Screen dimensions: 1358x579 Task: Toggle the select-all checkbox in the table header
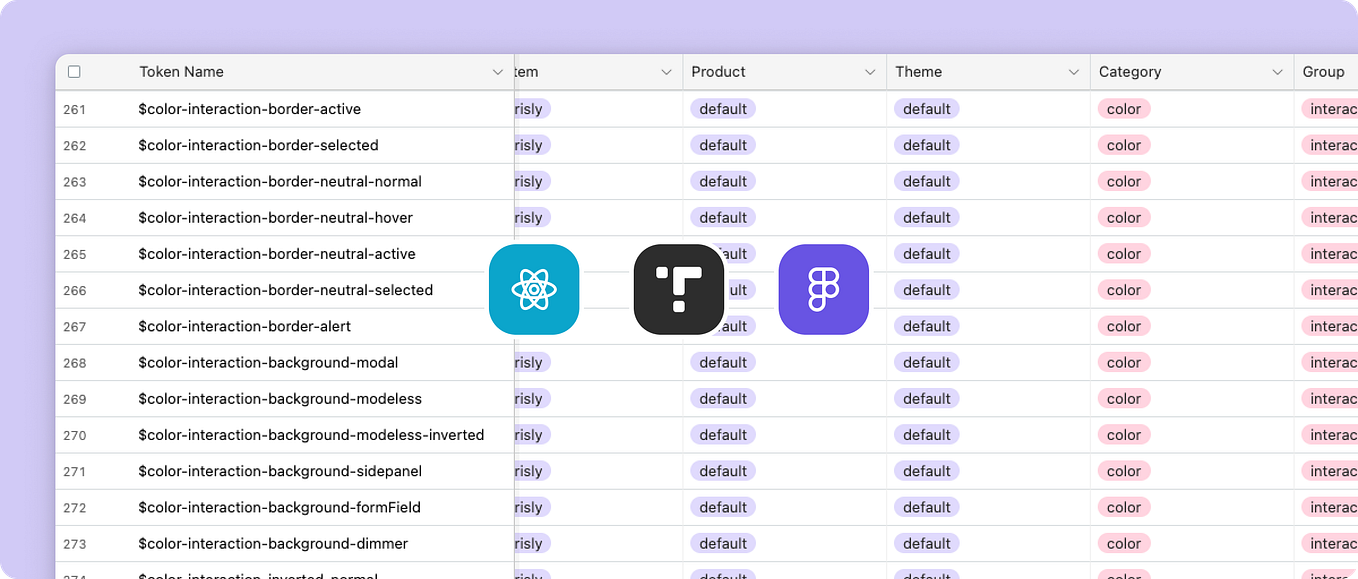pyautogui.click(x=75, y=71)
